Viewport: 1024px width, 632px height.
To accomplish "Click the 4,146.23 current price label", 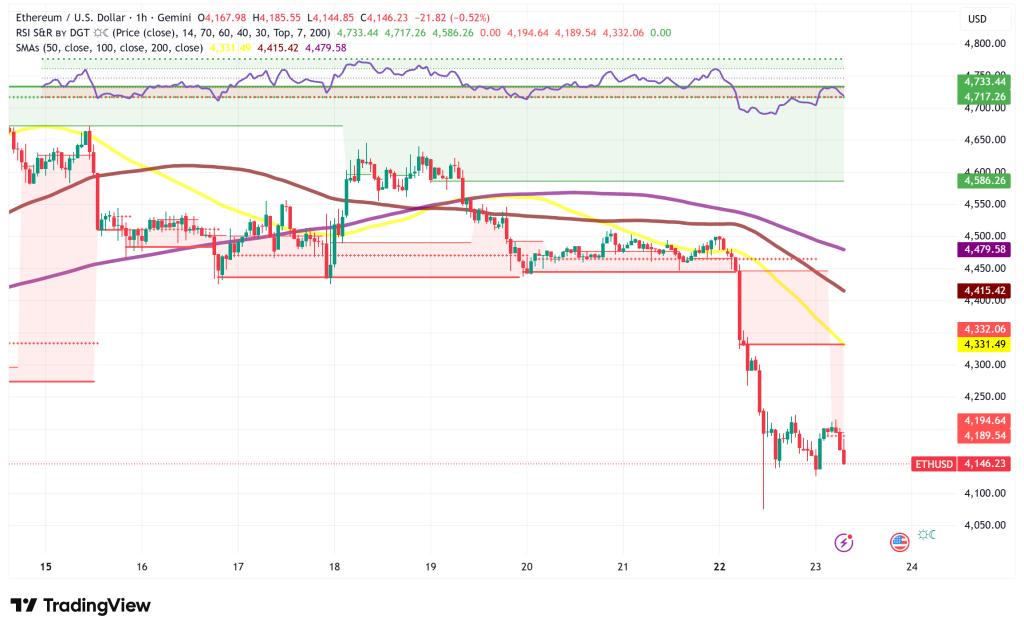I will pyautogui.click(x=984, y=464).
